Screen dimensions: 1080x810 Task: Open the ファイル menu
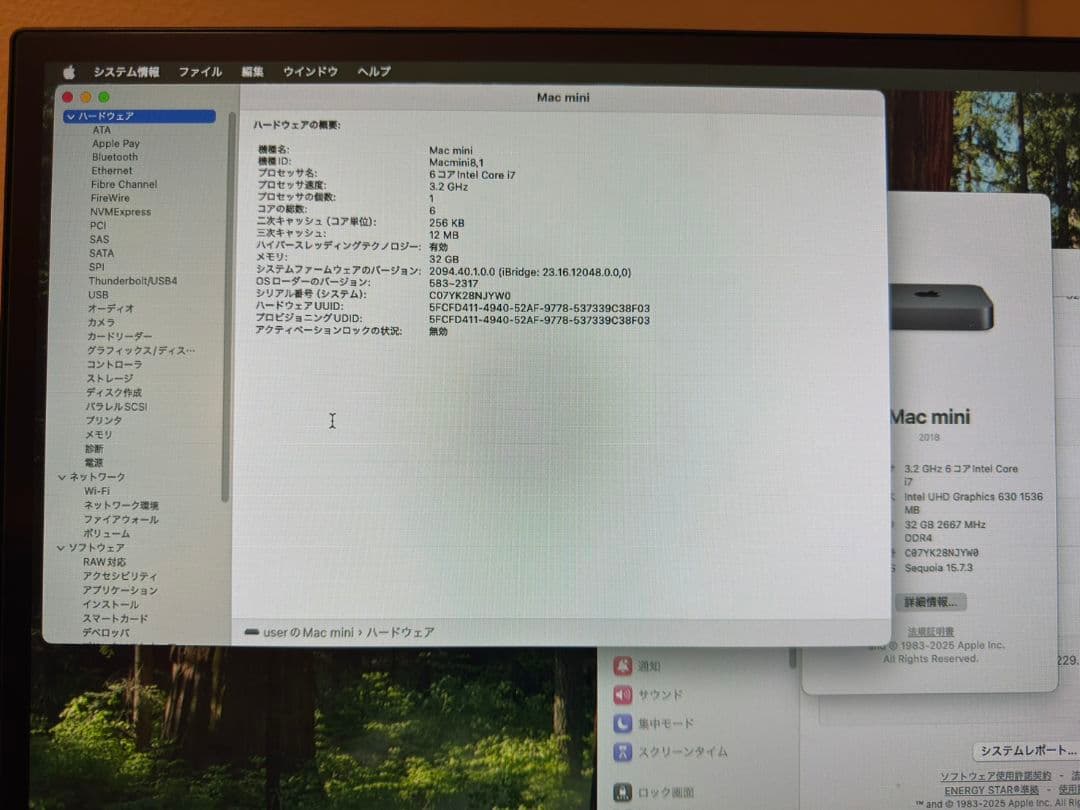click(x=200, y=71)
